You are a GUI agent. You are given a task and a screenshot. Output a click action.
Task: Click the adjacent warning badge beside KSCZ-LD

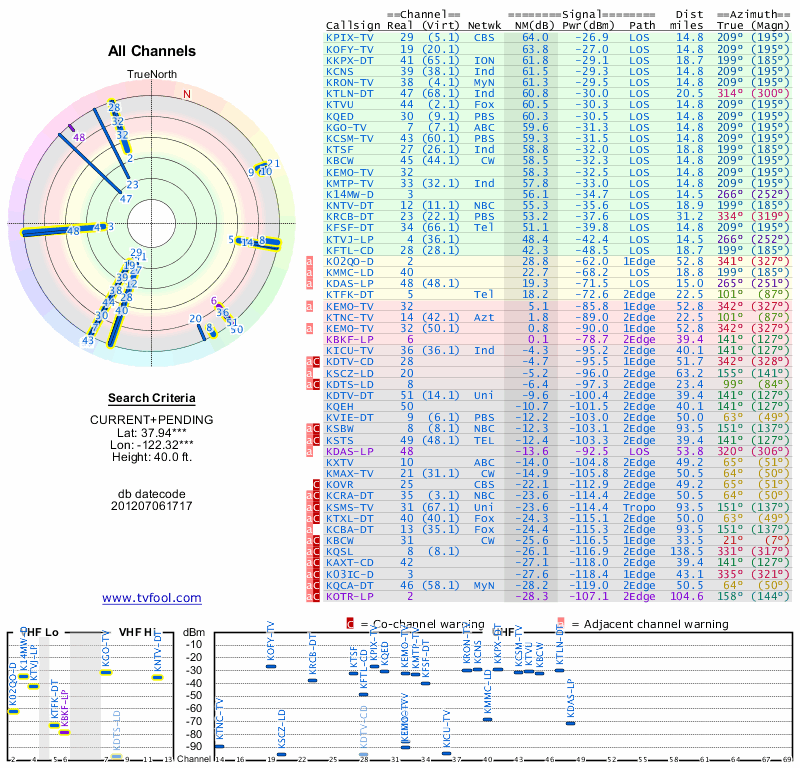(x=309, y=374)
